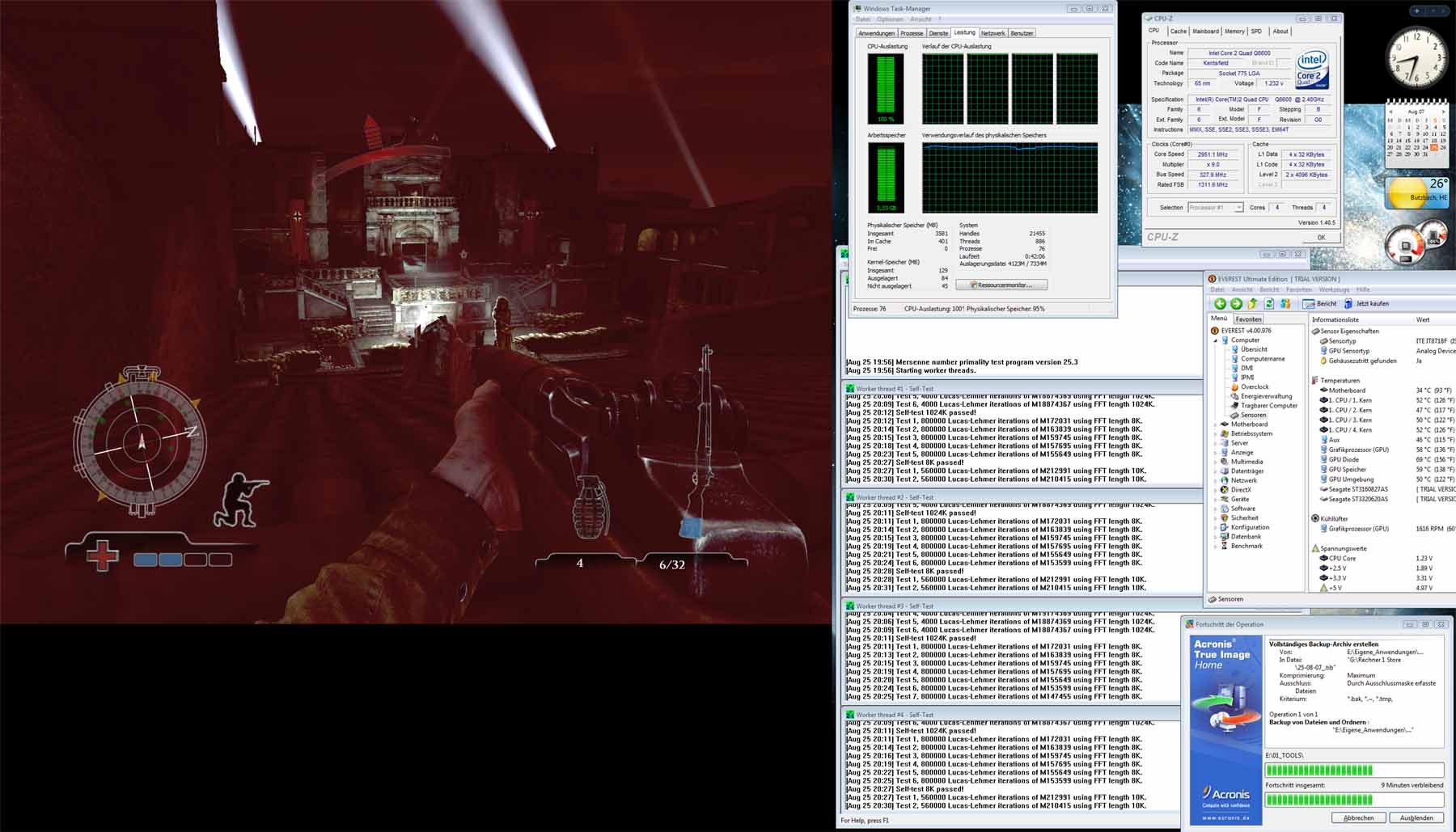Open the Bericht report button in EVEREST toolbar
1456x832 pixels.
1320,304
